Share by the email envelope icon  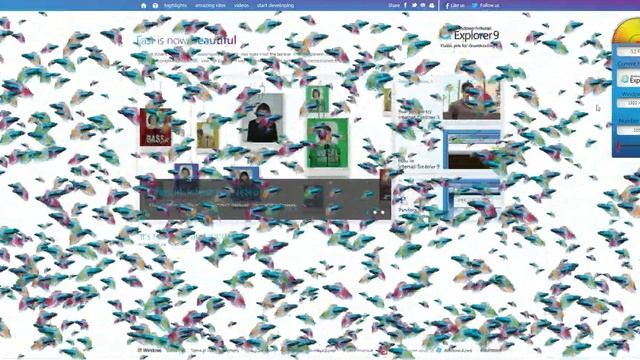(x=423, y=5)
